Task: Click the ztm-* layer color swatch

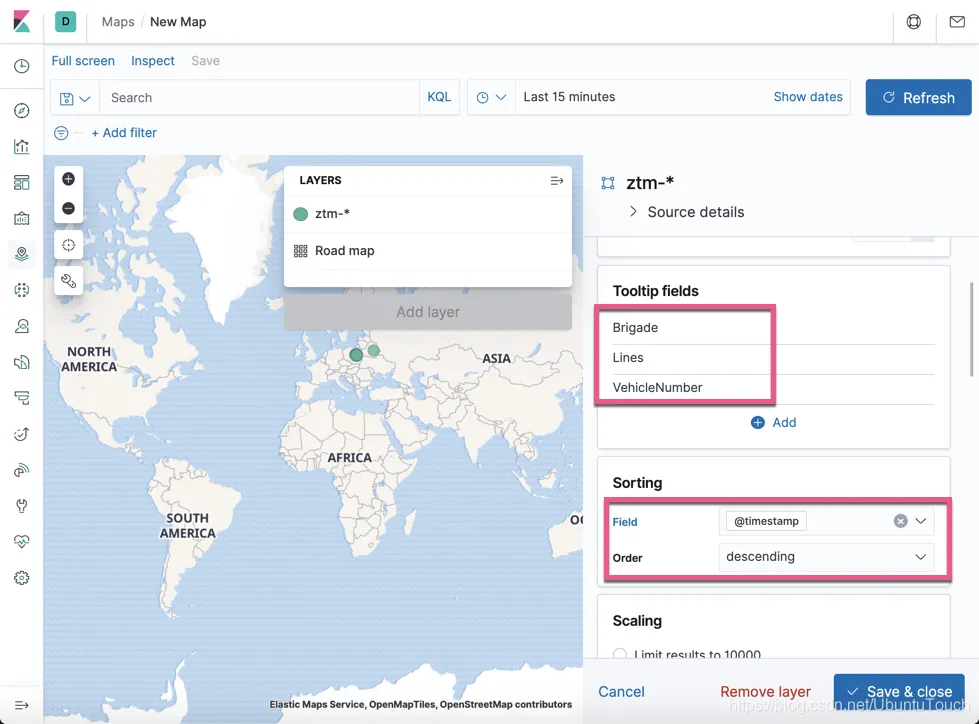Action: click(x=301, y=214)
